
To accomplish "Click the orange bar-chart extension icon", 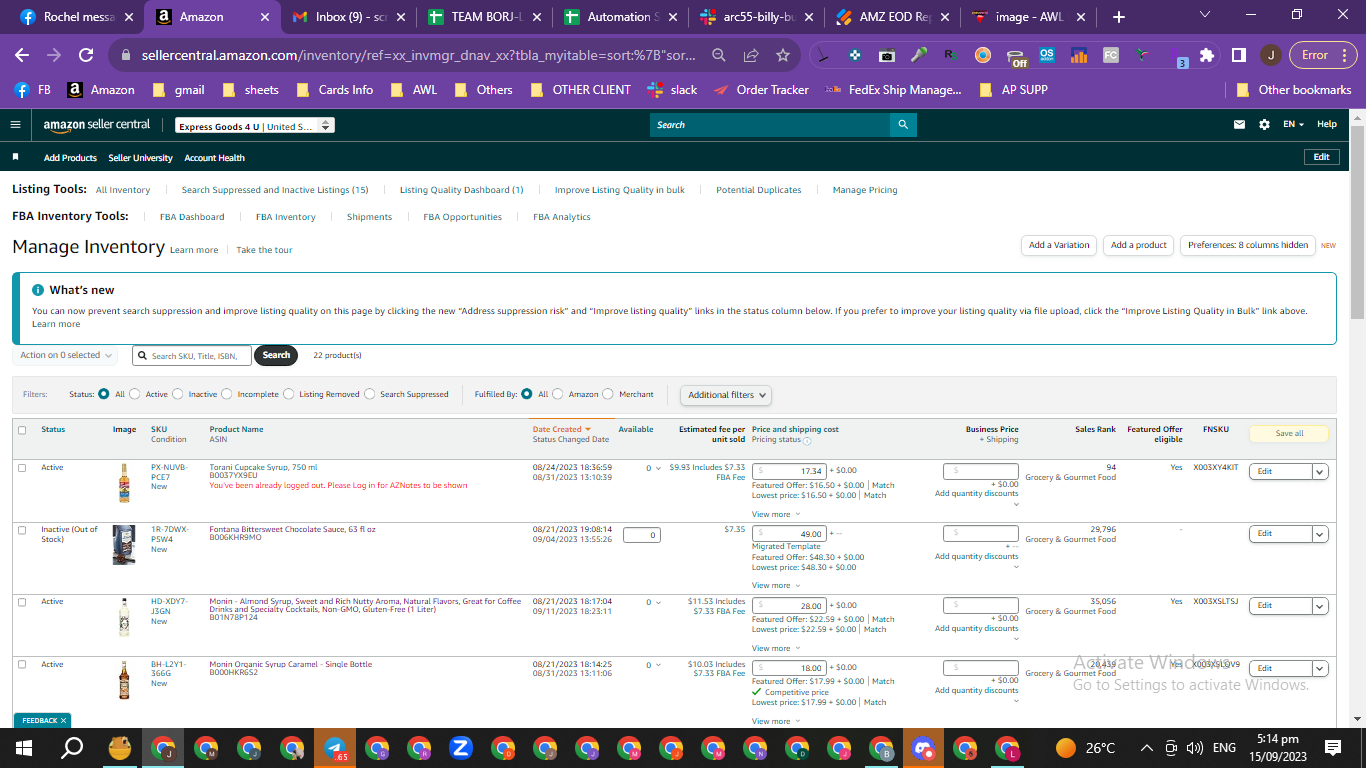I will 1079,56.
